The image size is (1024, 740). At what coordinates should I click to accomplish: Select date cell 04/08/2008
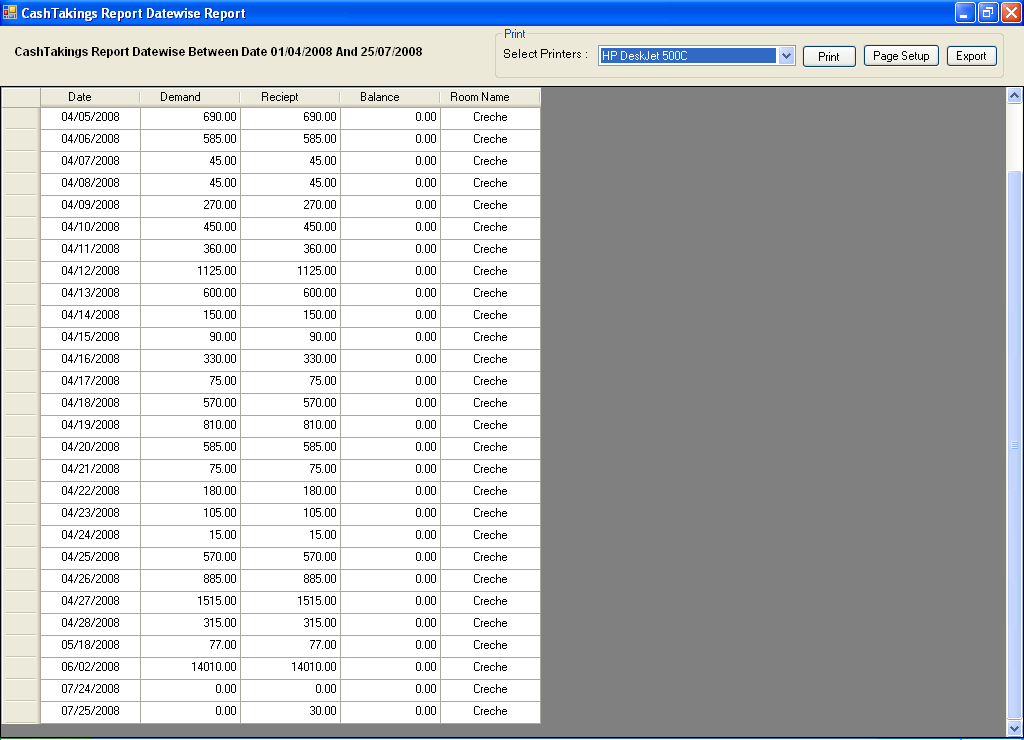point(90,184)
